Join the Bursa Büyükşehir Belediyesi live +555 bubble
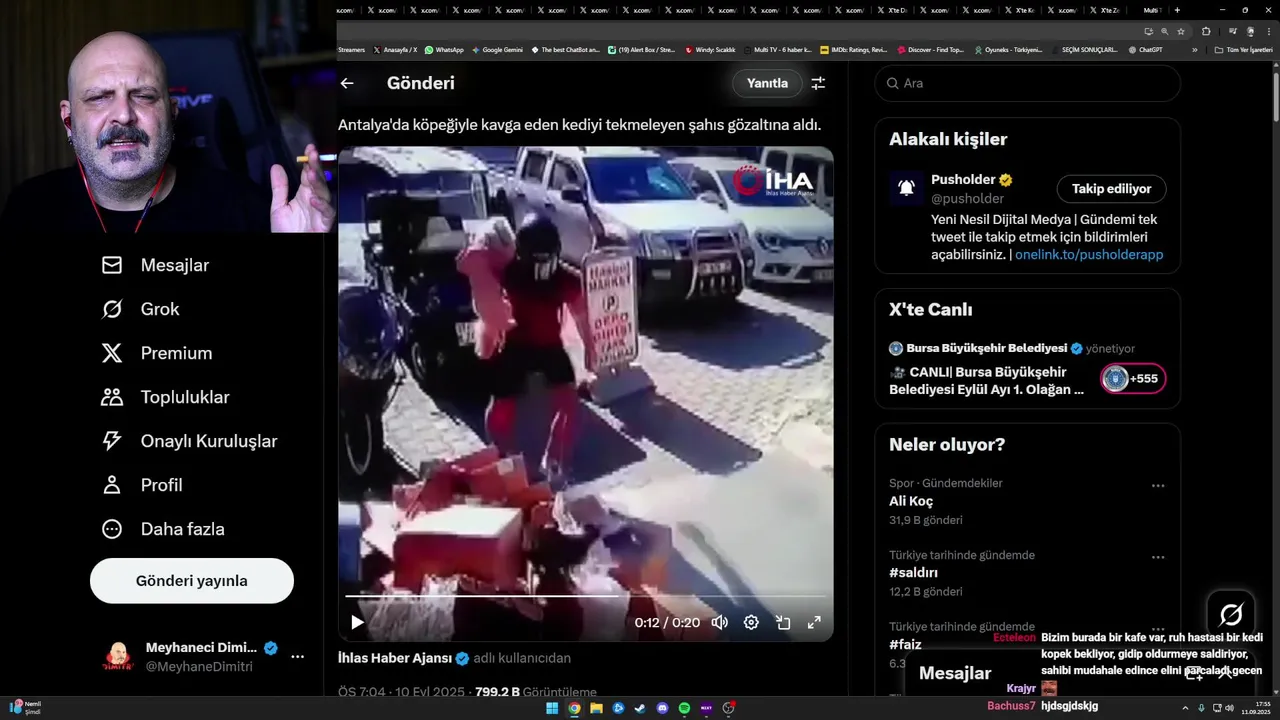The width and height of the screenshot is (1280, 720). coord(1133,379)
